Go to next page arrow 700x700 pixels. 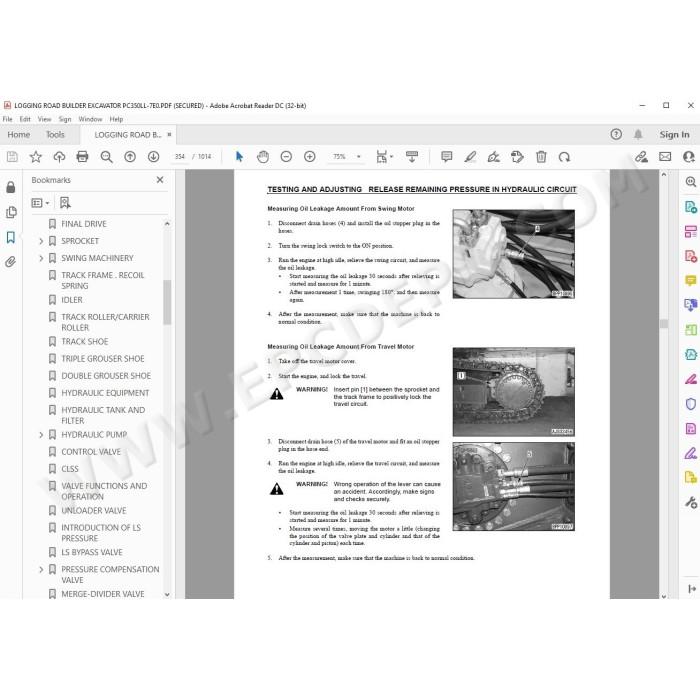pos(154,157)
